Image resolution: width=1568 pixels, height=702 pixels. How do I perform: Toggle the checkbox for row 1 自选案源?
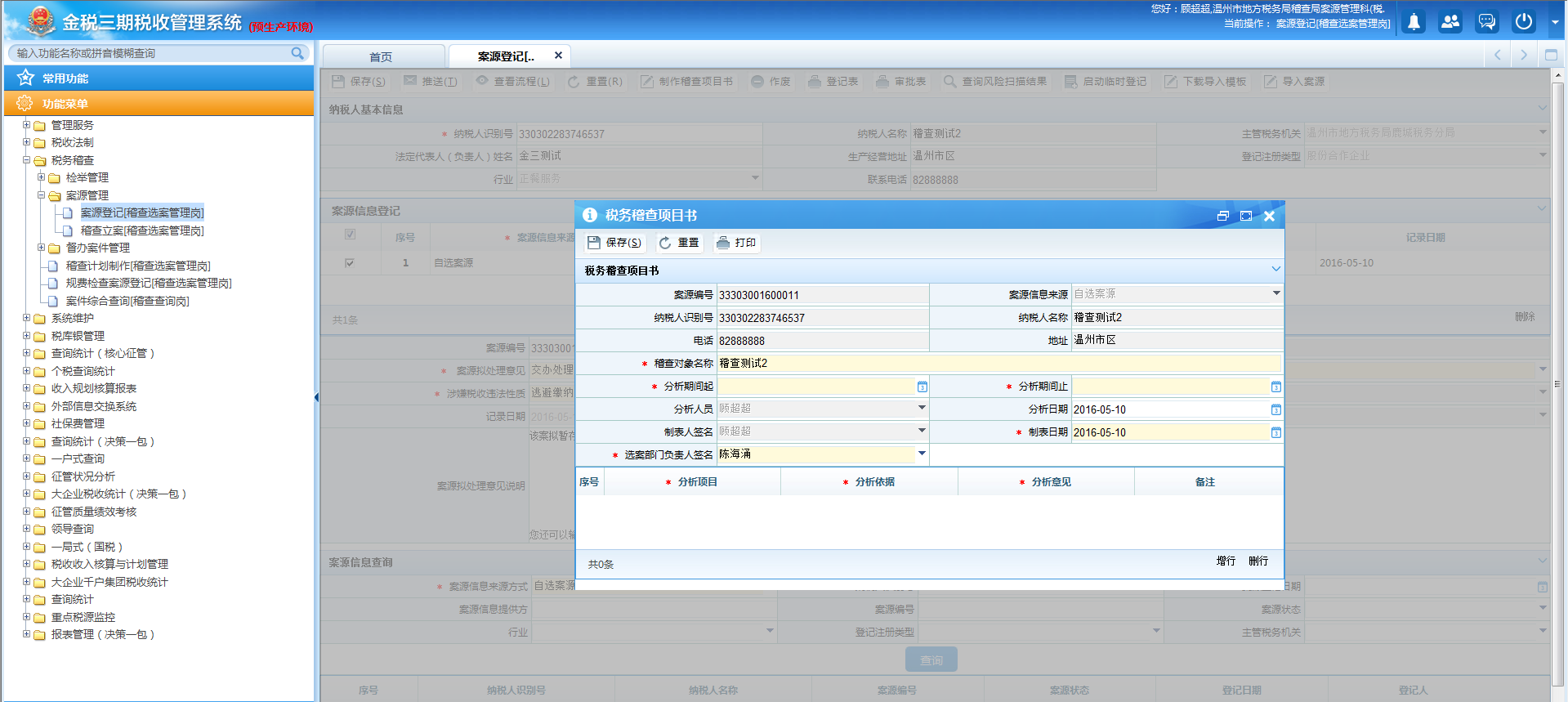(350, 263)
